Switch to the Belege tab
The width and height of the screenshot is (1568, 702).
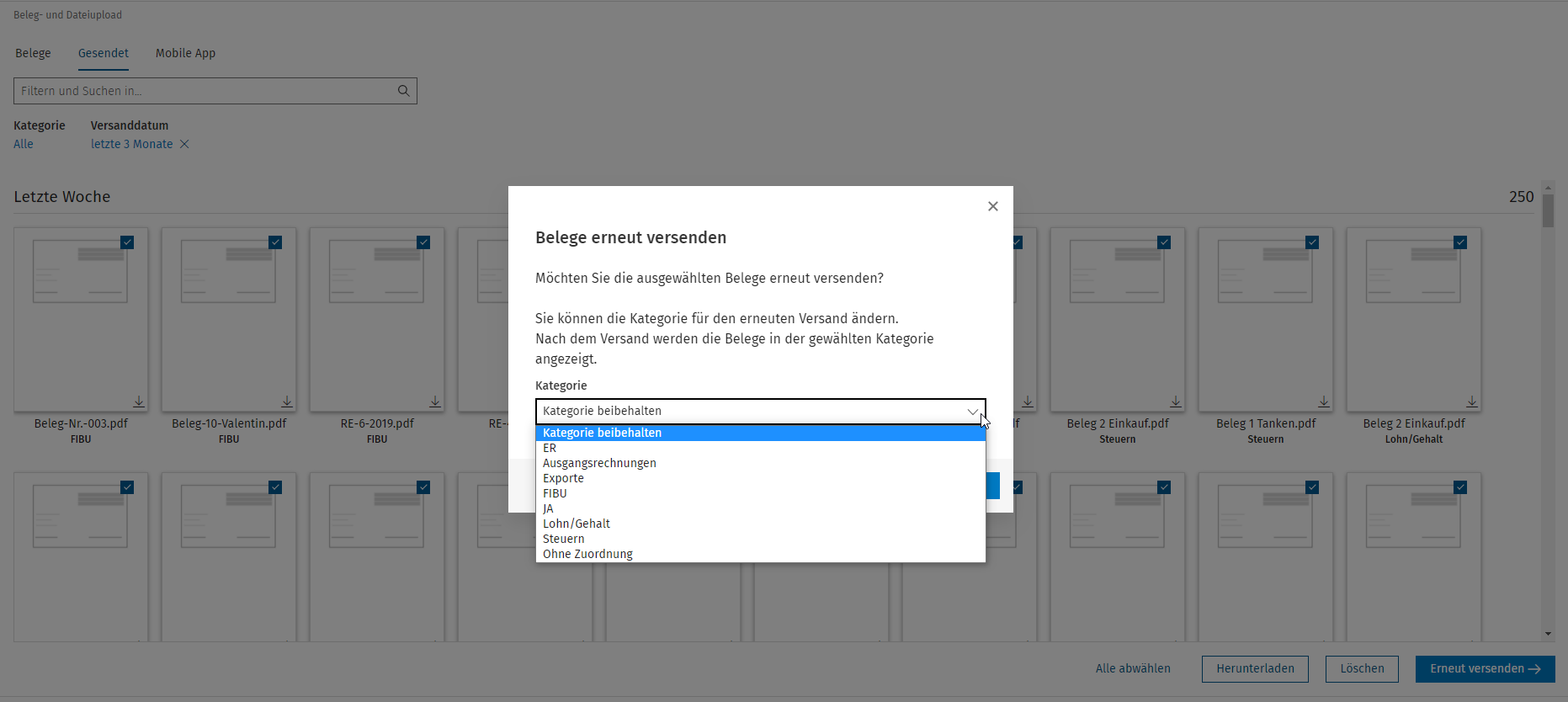(x=33, y=53)
